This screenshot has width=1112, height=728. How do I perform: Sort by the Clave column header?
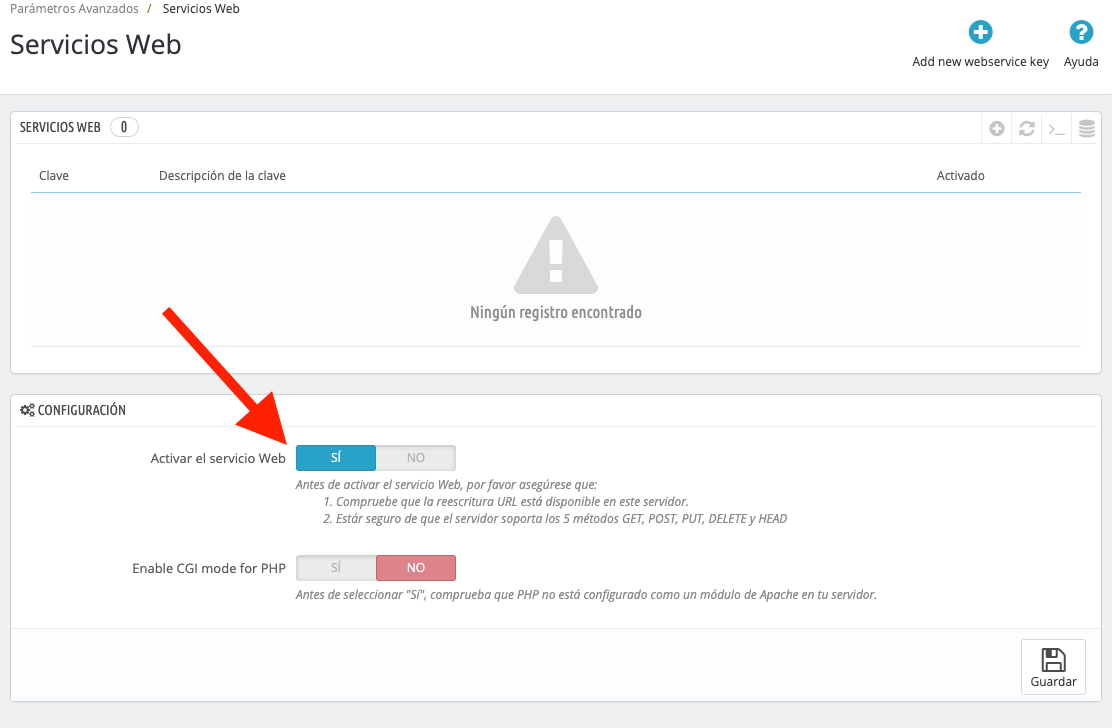pos(54,175)
